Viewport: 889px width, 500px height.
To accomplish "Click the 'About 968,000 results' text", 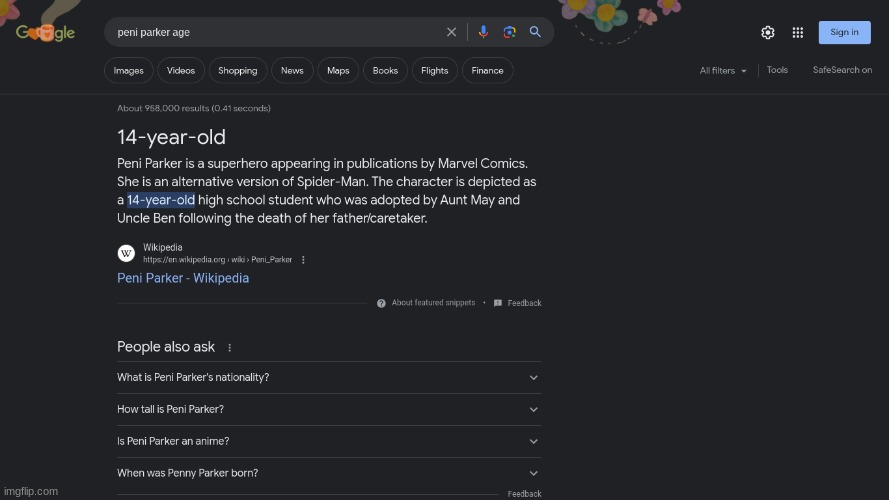I will 193,108.
